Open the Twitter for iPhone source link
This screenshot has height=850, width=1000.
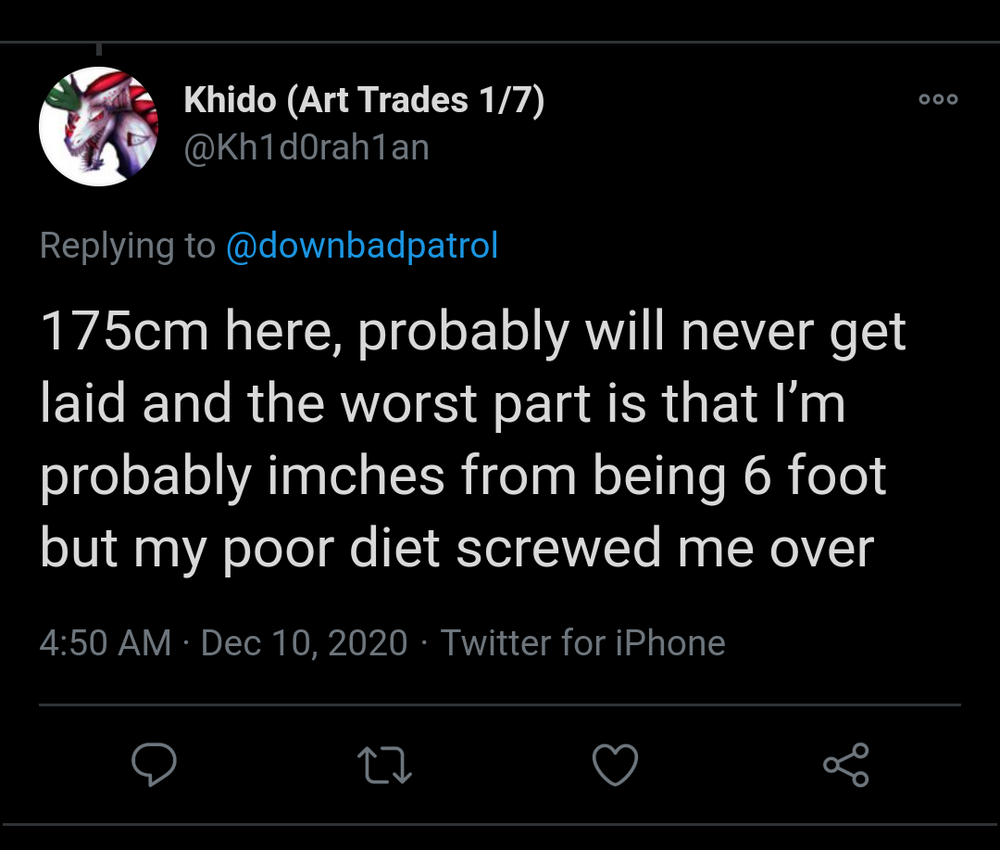point(583,642)
